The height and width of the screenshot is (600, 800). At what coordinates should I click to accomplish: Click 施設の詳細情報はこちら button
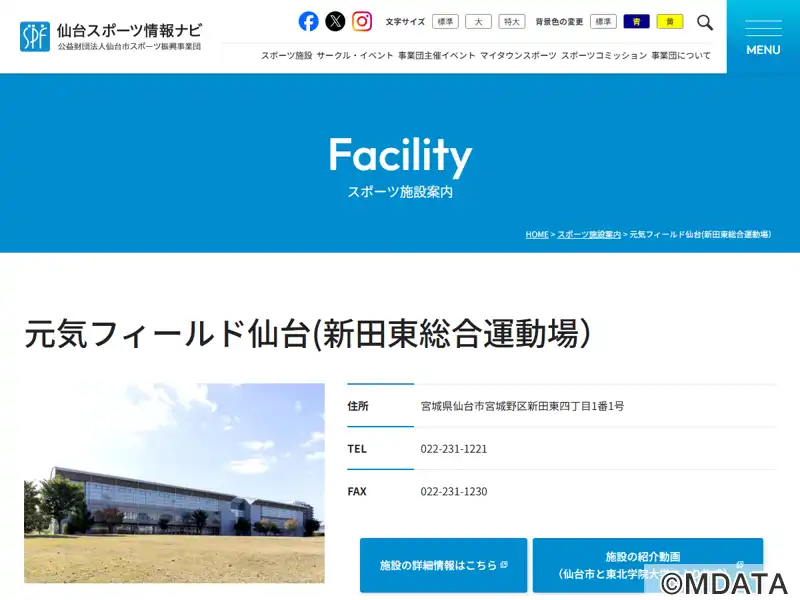pyautogui.click(x=443, y=565)
